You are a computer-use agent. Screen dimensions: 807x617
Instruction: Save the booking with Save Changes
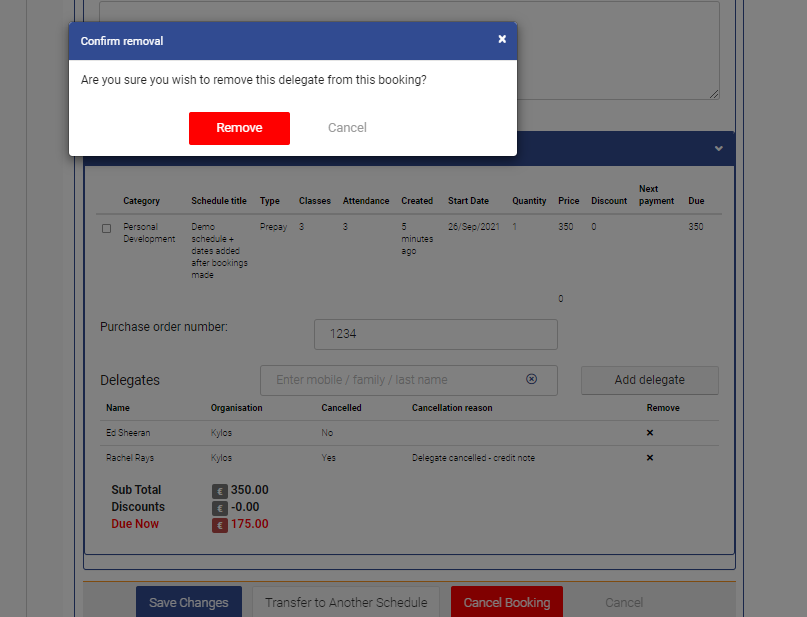point(189,602)
